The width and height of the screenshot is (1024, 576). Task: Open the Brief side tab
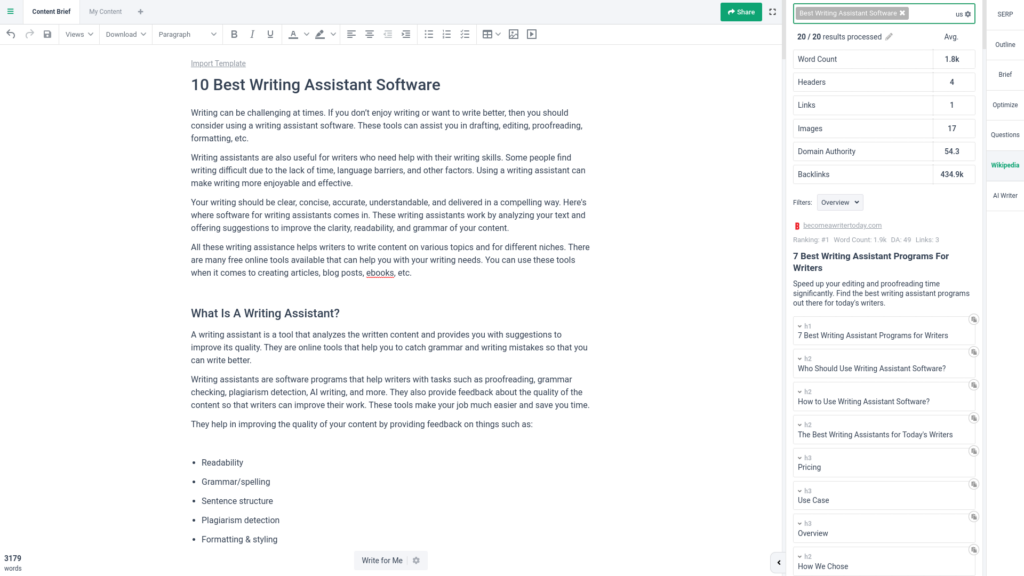click(x=1005, y=74)
